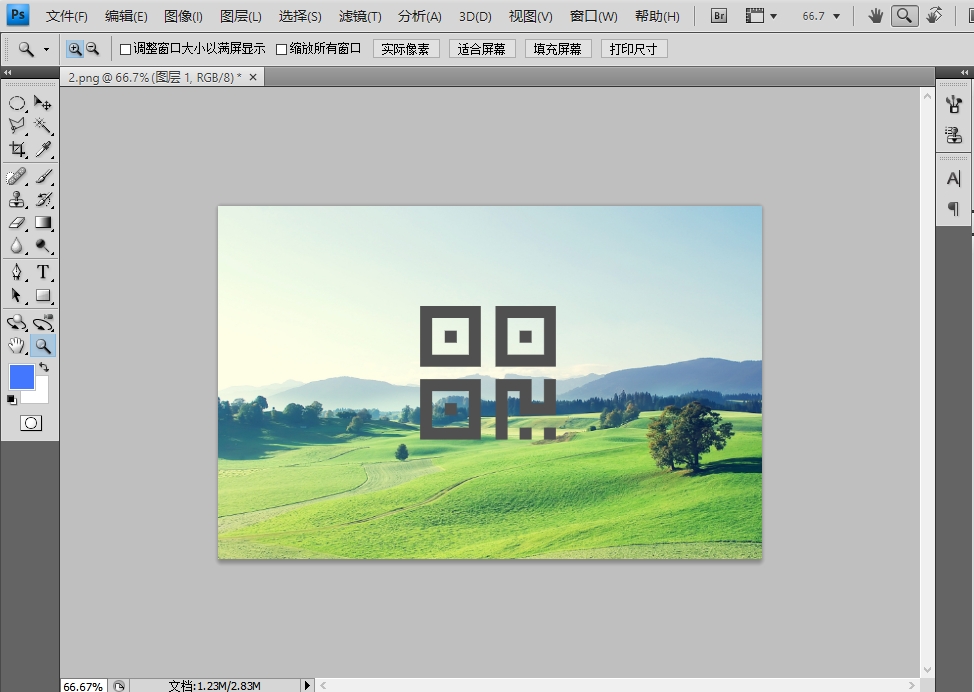The image size is (974, 692).
Task: Select the Eraser tool
Action: (17, 223)
